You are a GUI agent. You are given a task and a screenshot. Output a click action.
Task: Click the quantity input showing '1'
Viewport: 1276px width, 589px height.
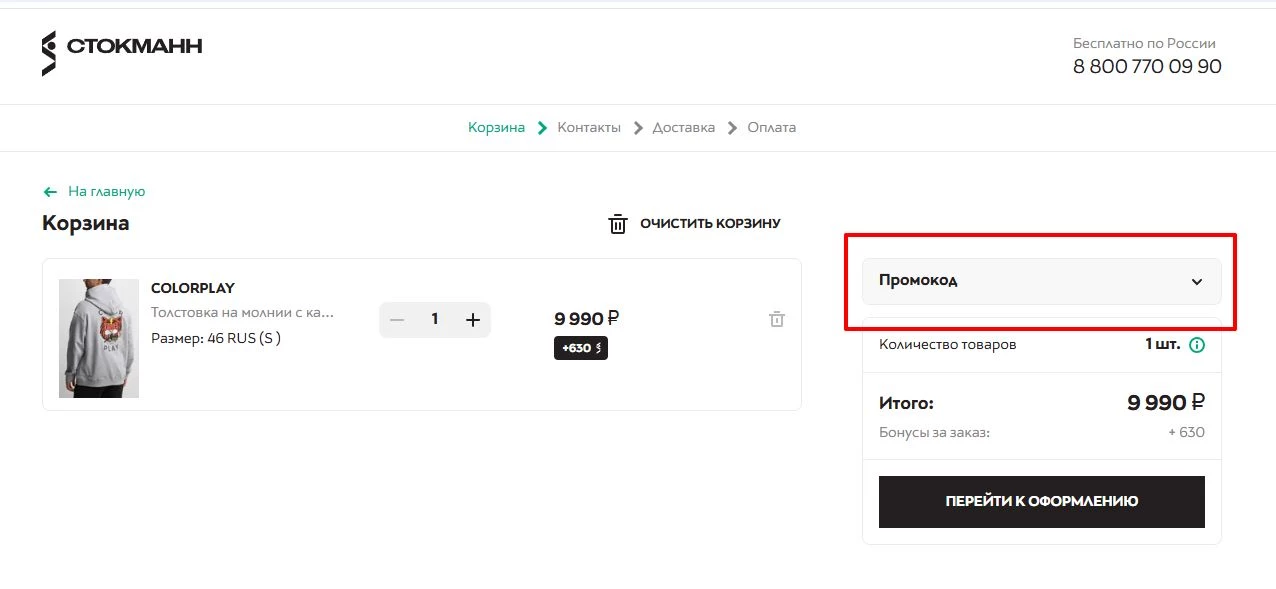435,319
